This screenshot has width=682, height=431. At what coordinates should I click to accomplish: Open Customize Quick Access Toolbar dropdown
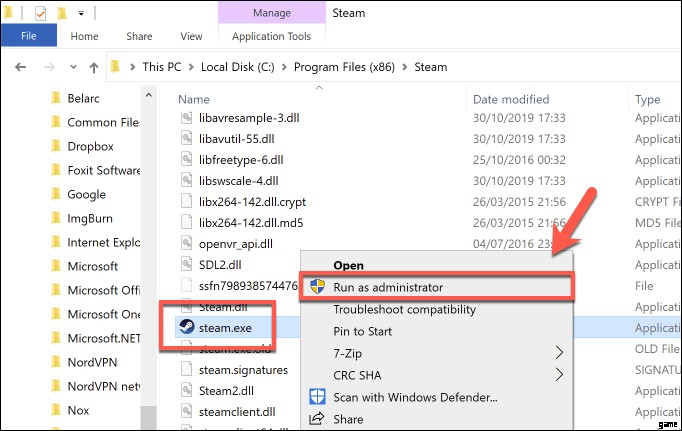[80, 15]
